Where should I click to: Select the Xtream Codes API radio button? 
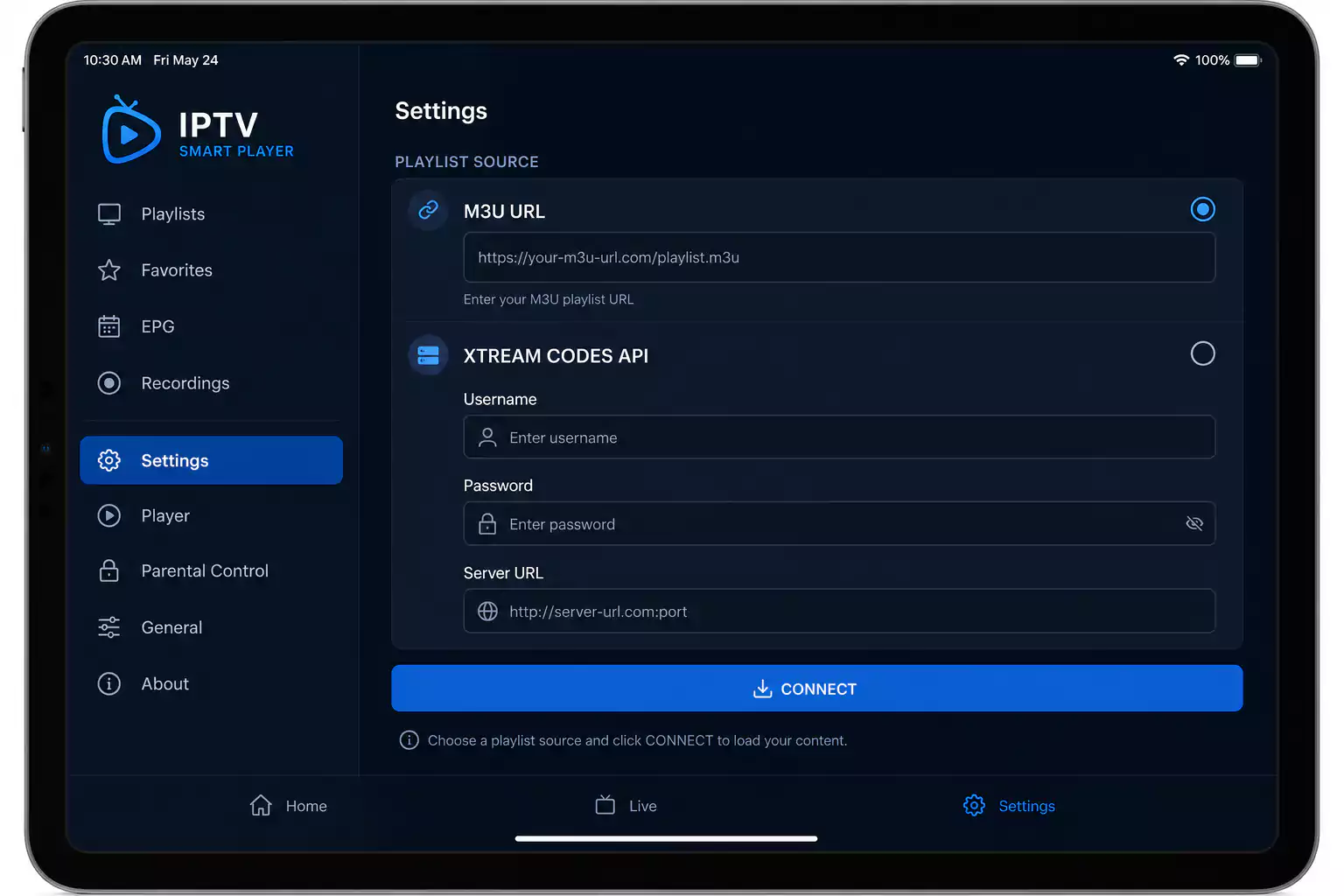coord(1203,353)
